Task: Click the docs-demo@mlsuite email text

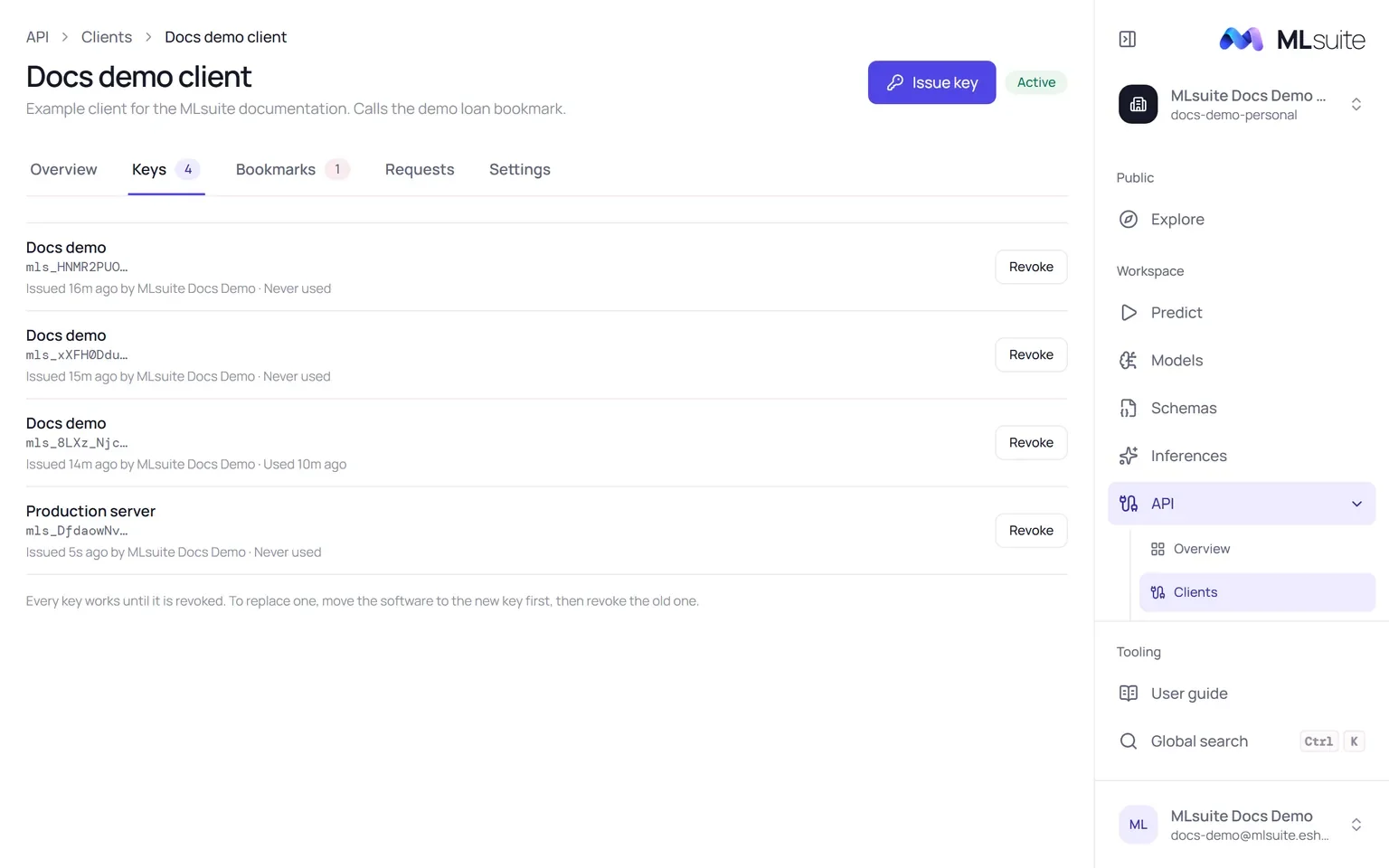Action: point(1249,835)
